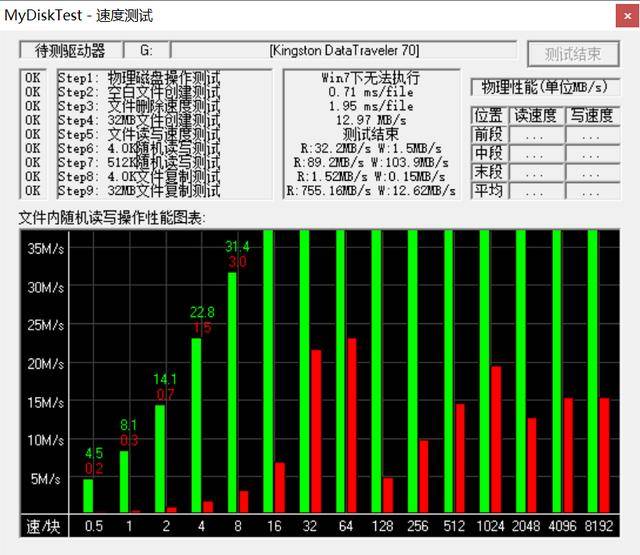
Task: Click the 测试结束 button
Action: [573, 54]
